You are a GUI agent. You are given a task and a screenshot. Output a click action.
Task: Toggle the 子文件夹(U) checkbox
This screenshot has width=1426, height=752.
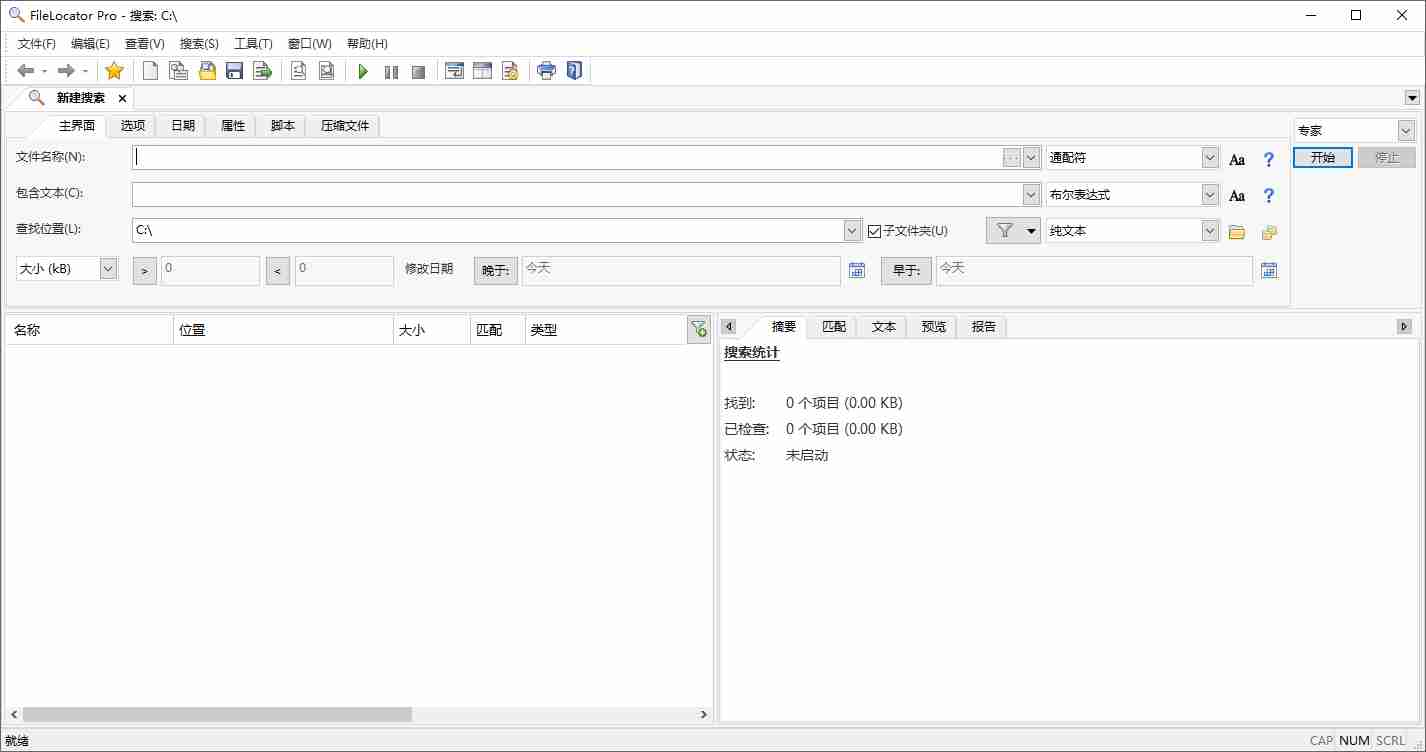(x=875, y=231)
